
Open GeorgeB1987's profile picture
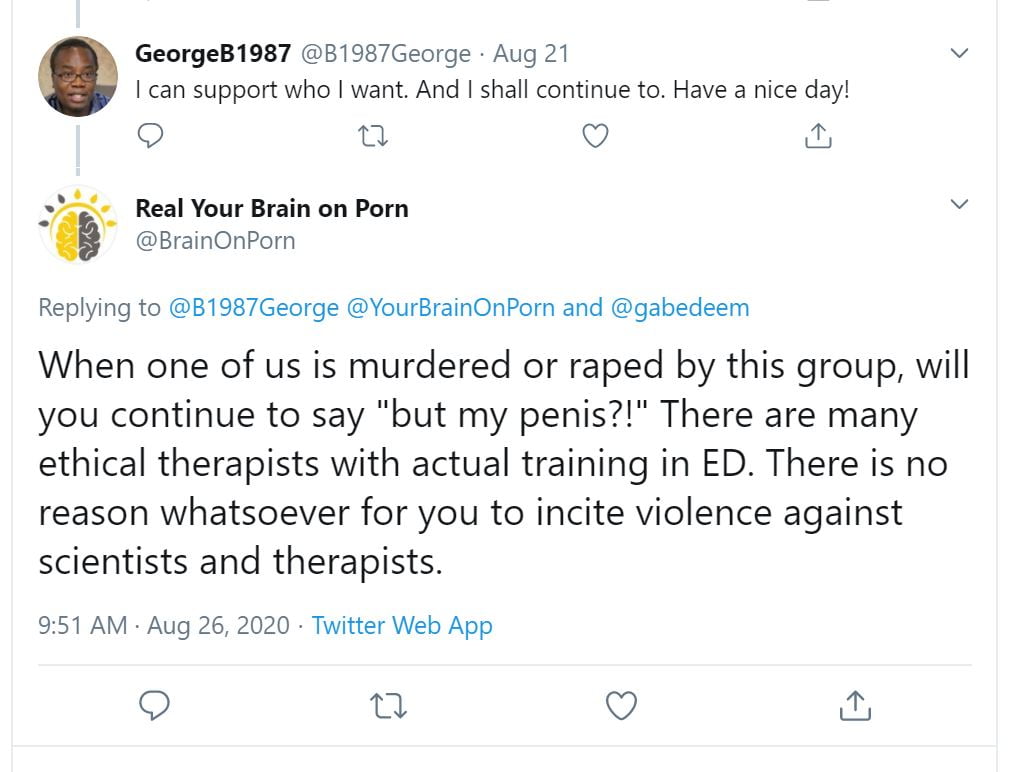[x=77, y=76]
